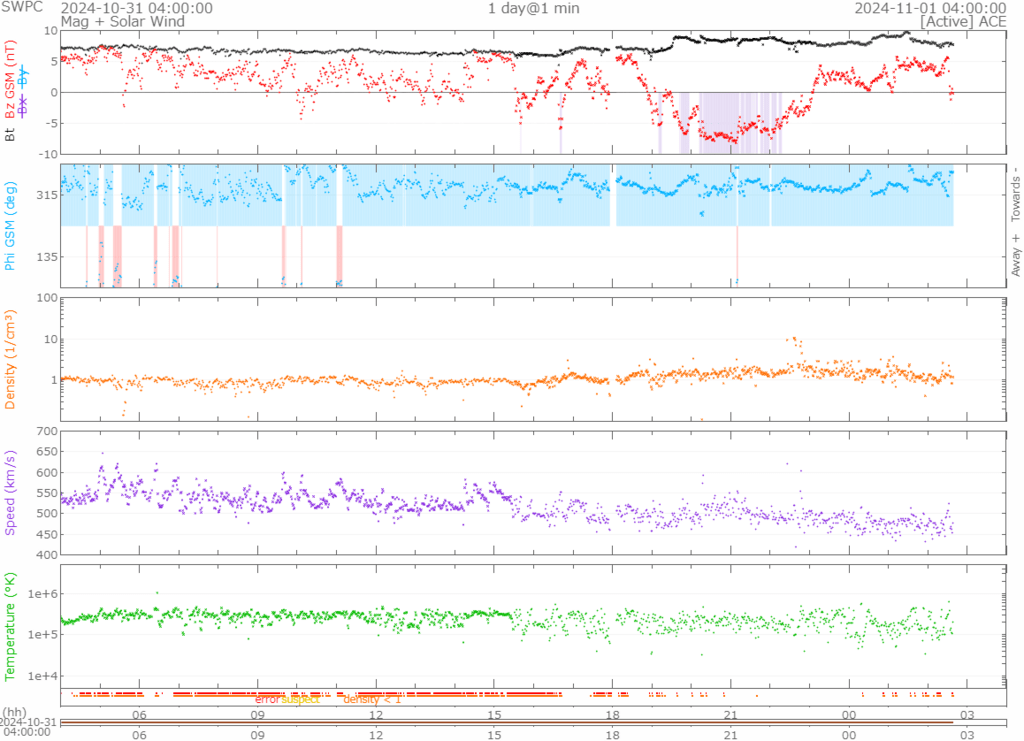Click the end date 2024-11-01 04:00:00

click(x=931, y=8)
